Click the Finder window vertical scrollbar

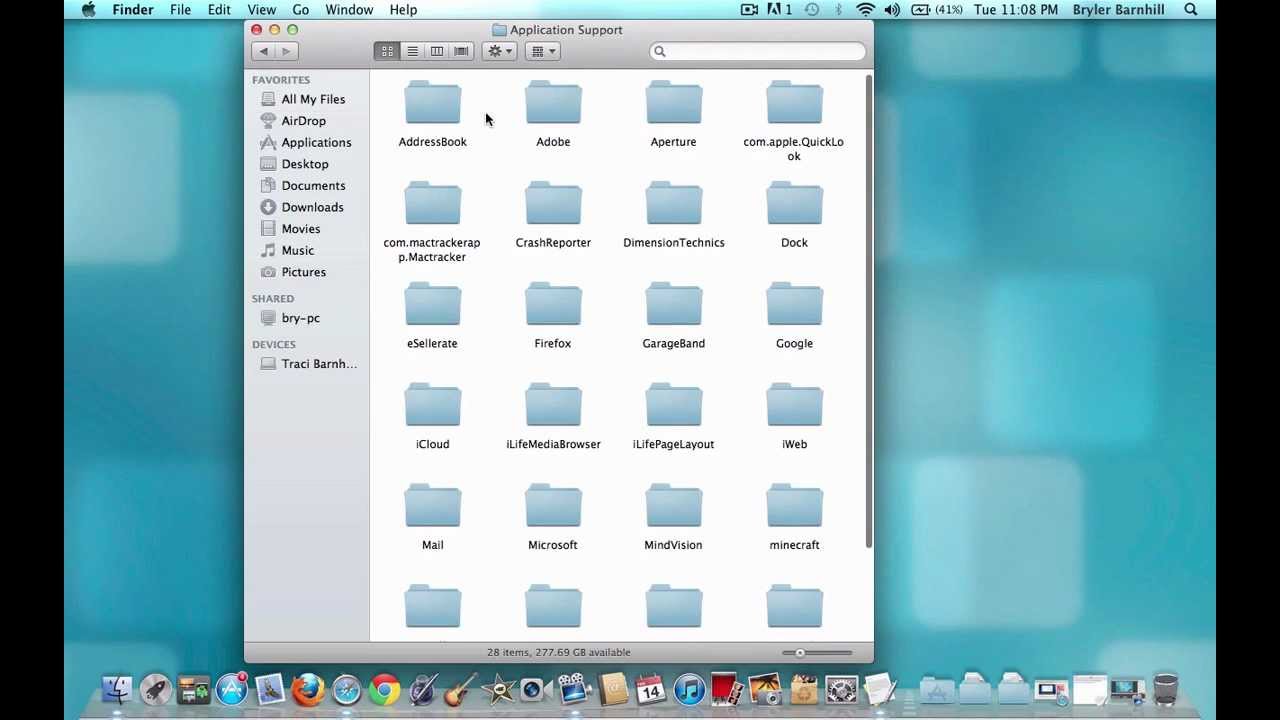click(868, 310)
